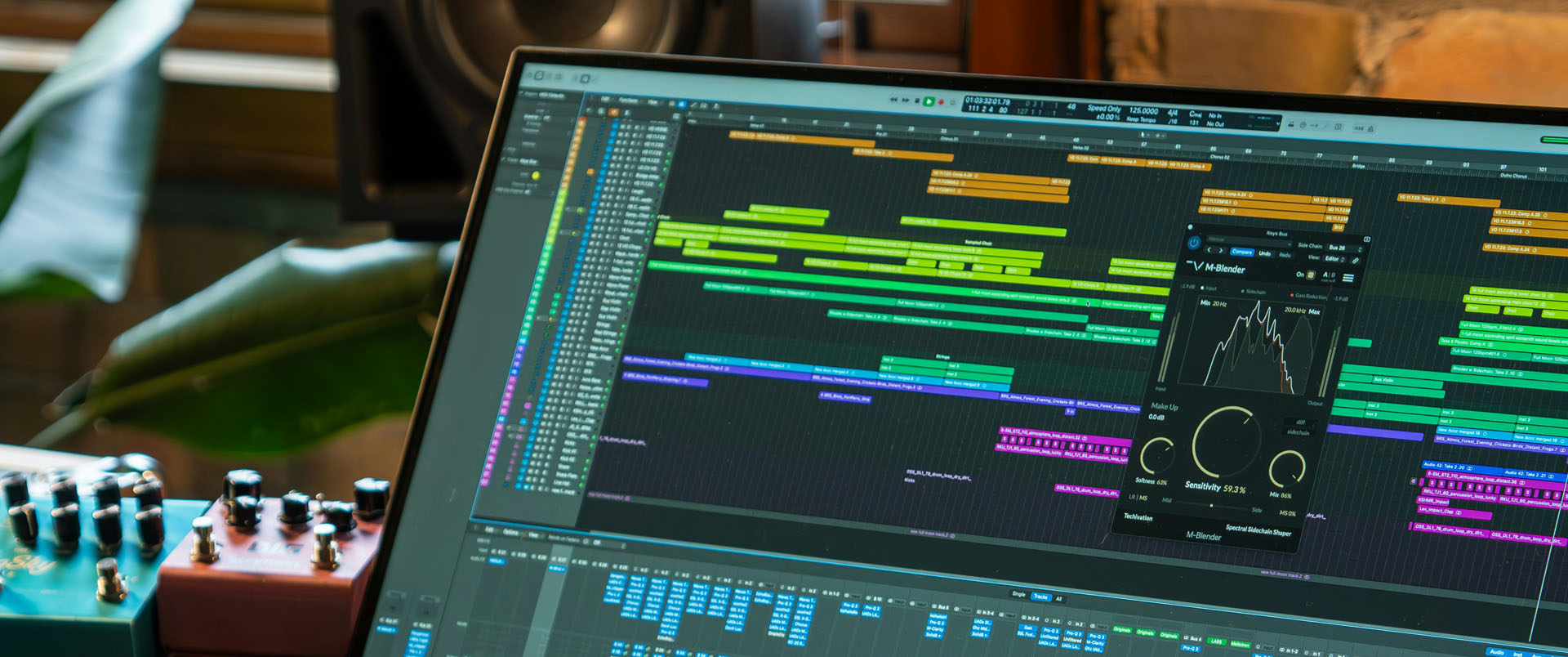Screen dimensions: 1568x657
Task: Click the Stop button in transport
Action: (x=917, y=101)
